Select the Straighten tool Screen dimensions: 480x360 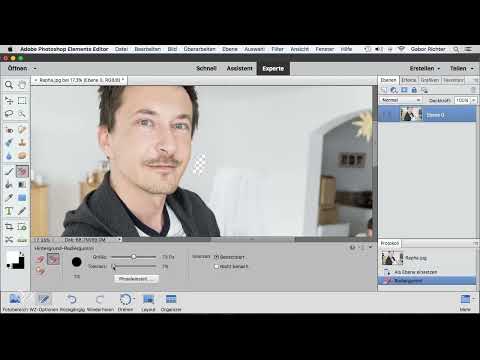(22, 240)
